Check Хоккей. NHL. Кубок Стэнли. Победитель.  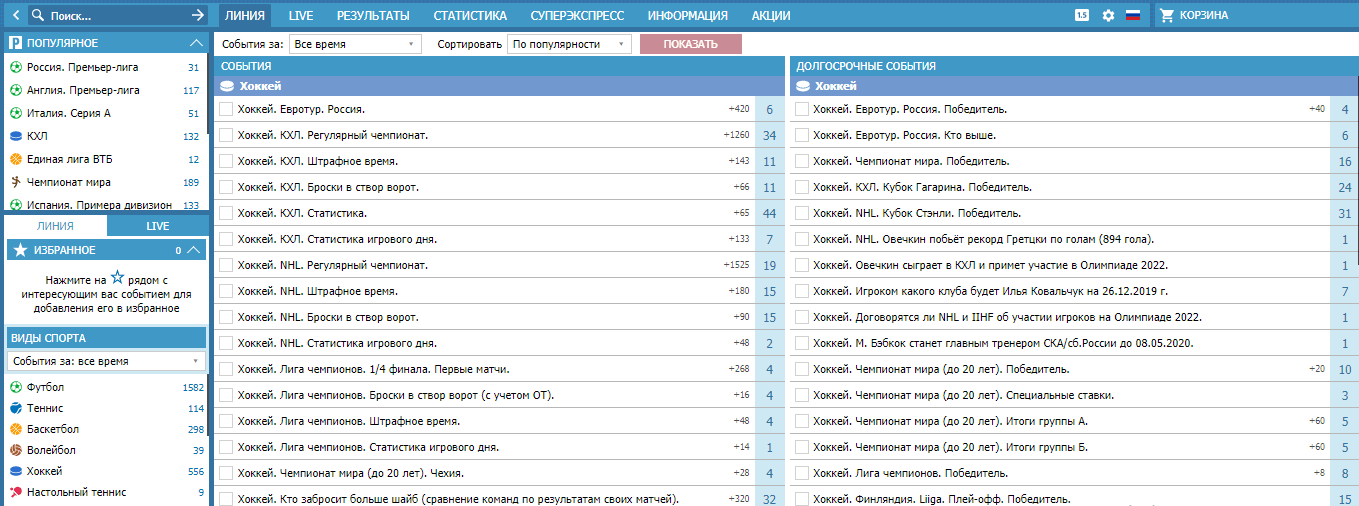(x=802, y=213)
